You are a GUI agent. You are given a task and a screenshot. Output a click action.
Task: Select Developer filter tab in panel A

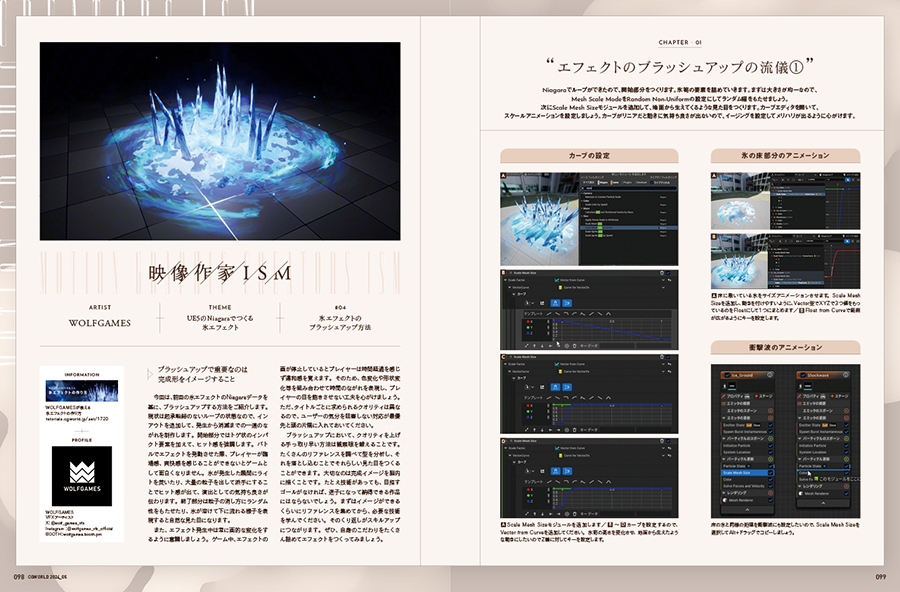click(x=642, y=183)
